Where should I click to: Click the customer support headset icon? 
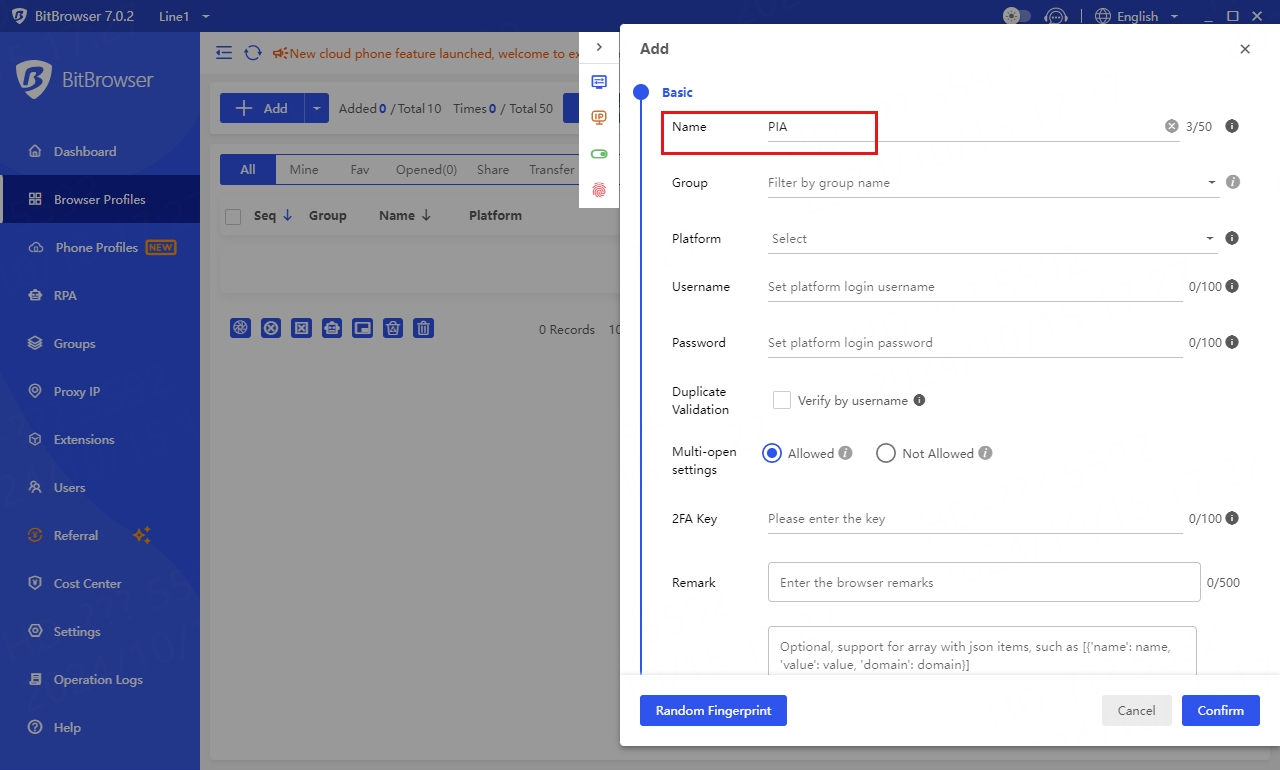[x=1055, y=16]
